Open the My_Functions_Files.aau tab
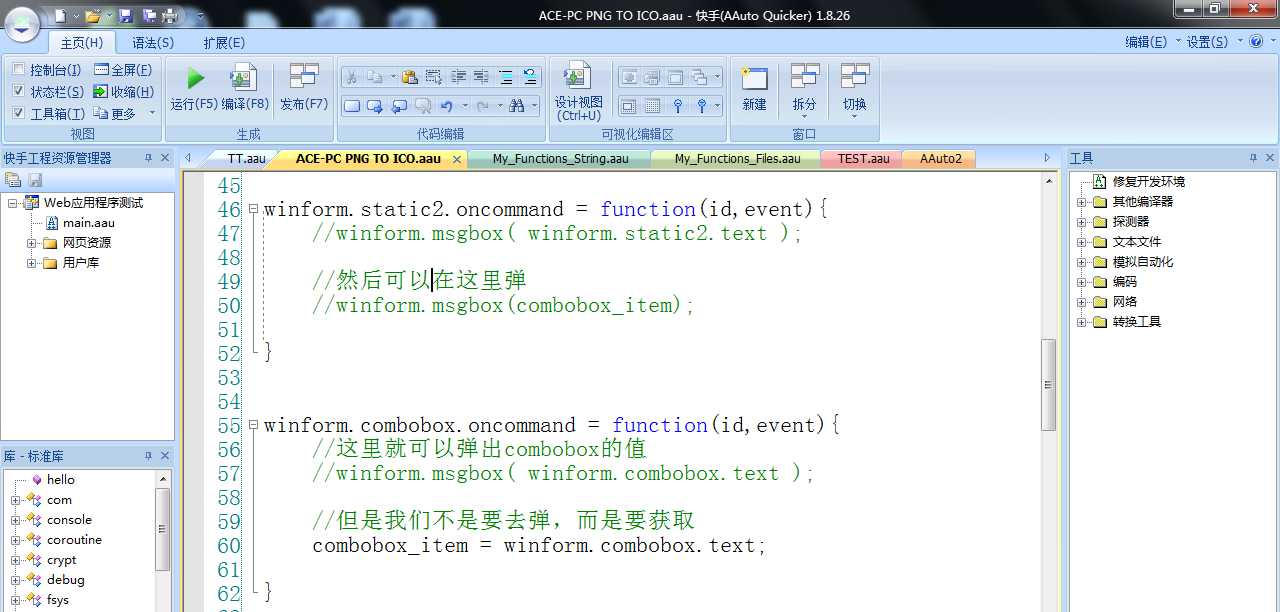1280x612 pixels. point(737,159)
